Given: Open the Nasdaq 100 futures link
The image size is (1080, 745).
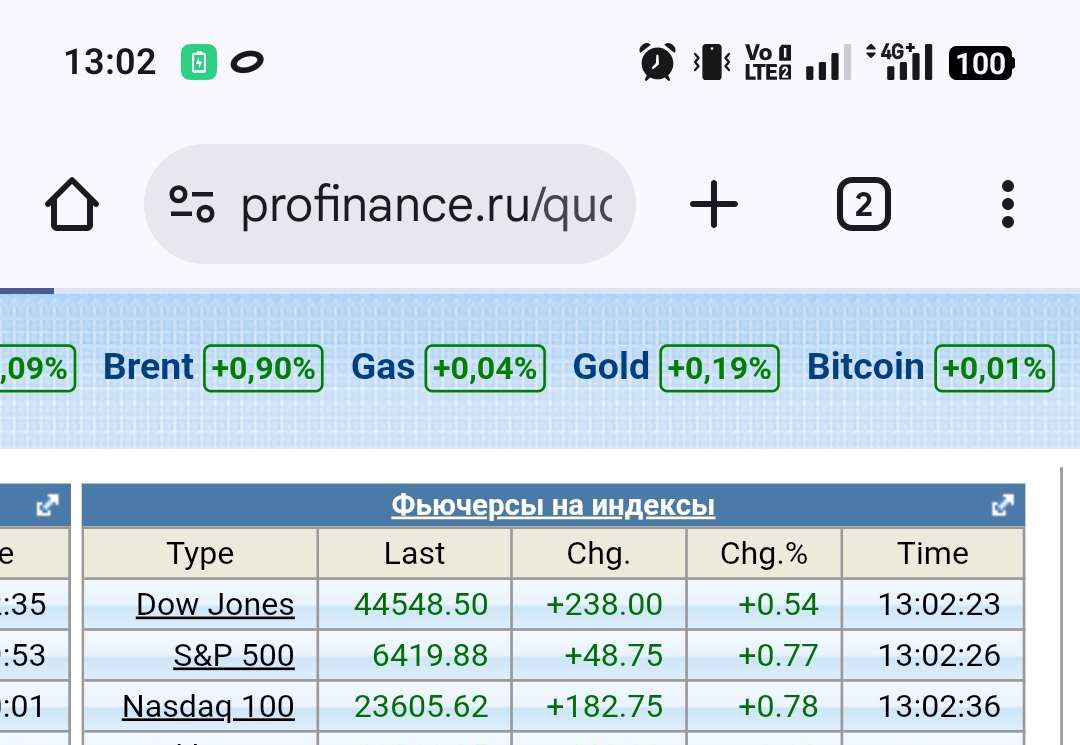Looking at the screenshot, I should click(x=208, y=707).
